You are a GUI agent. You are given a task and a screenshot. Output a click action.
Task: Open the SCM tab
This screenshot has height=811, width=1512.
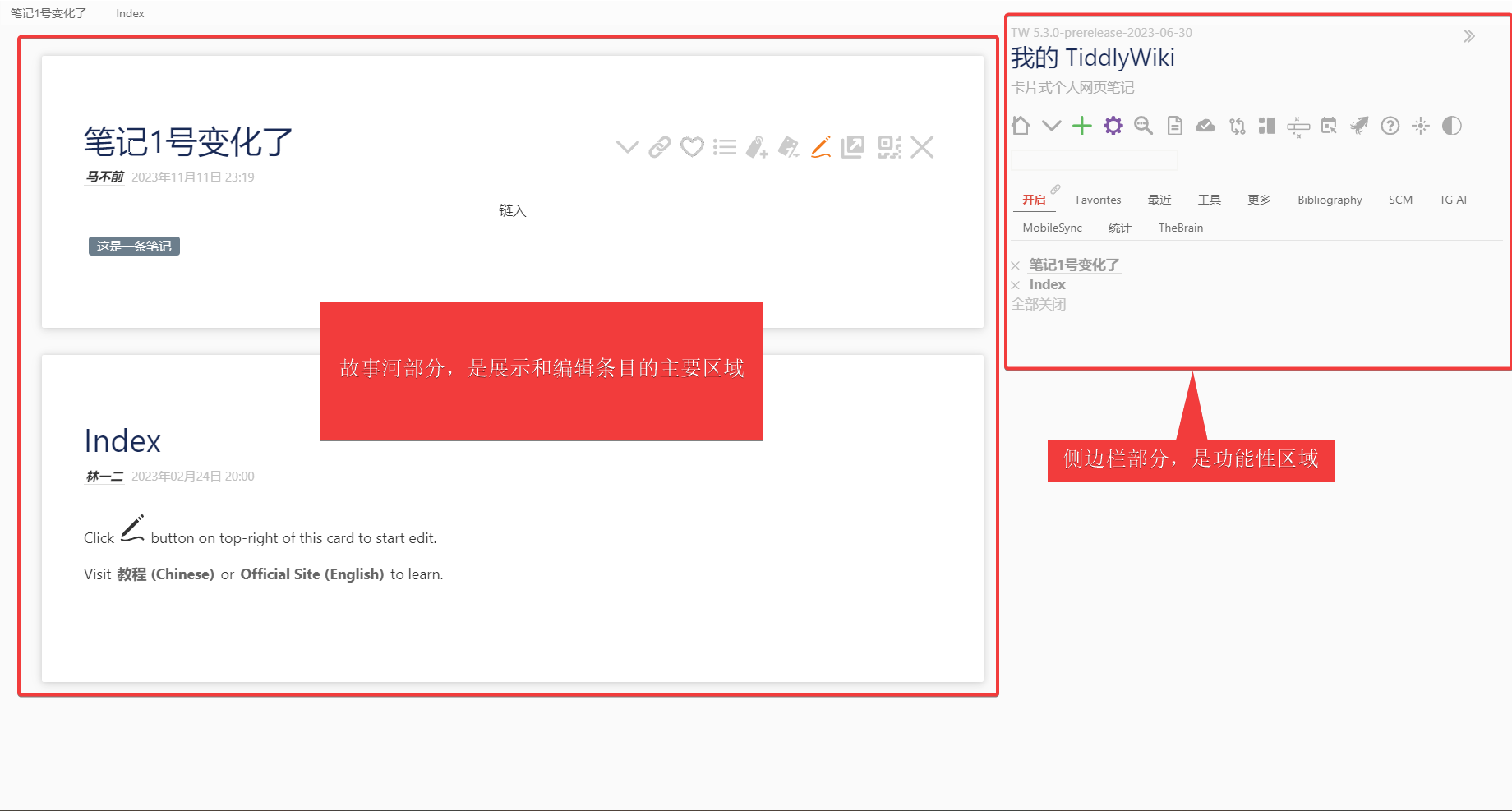[1400, 200]
